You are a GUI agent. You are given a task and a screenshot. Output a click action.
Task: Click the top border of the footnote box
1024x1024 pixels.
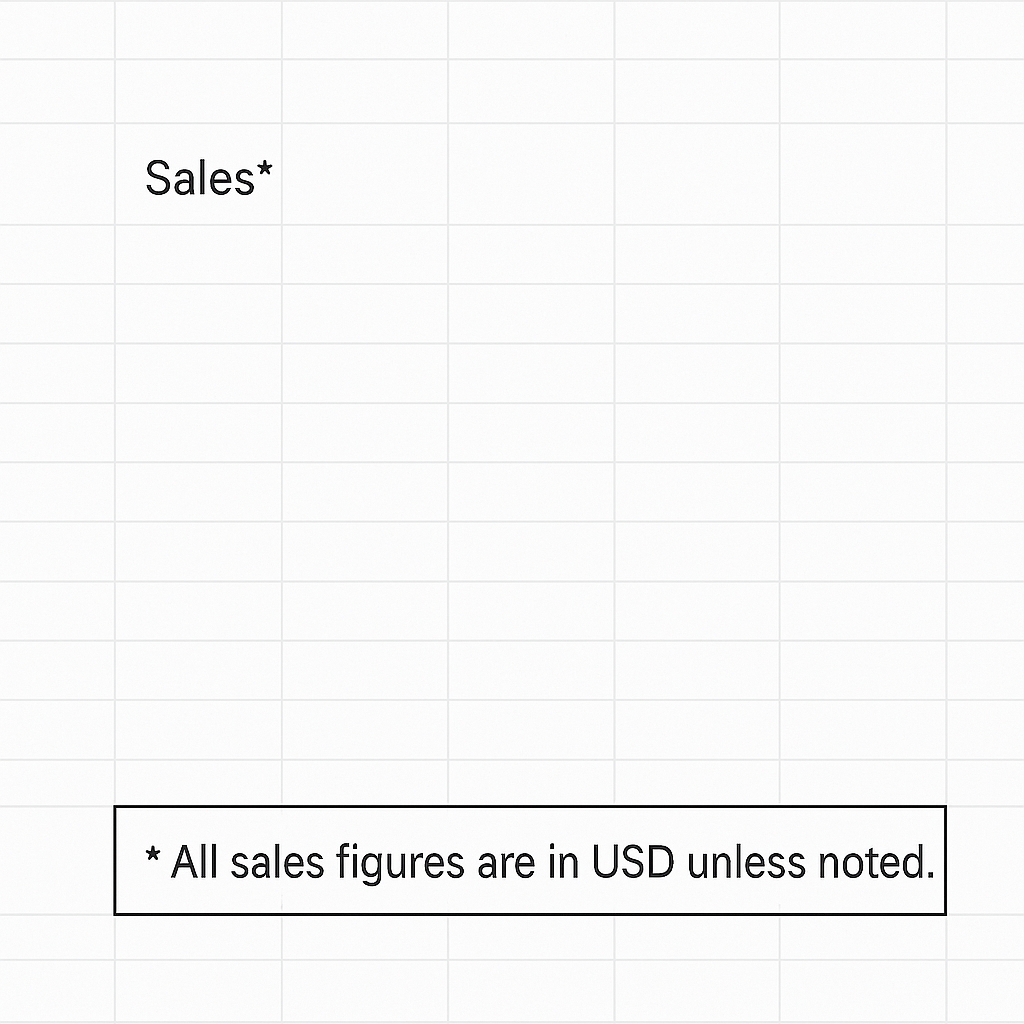point(530,806)
